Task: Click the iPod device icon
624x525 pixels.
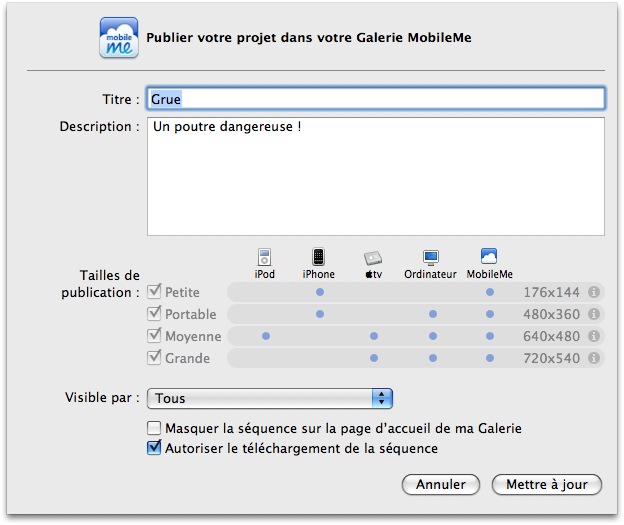Action: (264, 257)
